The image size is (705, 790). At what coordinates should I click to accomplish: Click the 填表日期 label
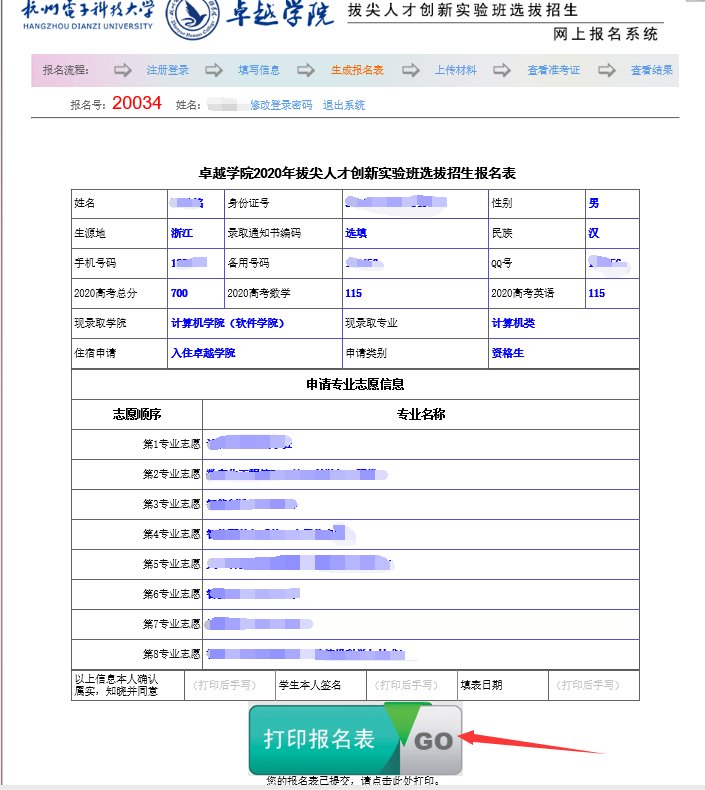click(481, 685)
